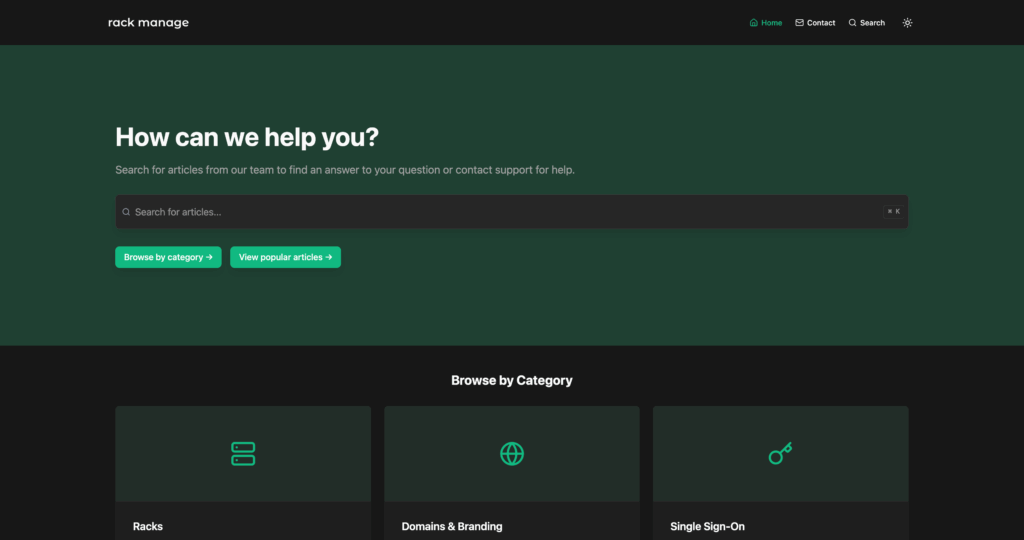Click the ⌘K shortcut badge
Viewport: 1024px width, 540px height.
tap(893, 212)
